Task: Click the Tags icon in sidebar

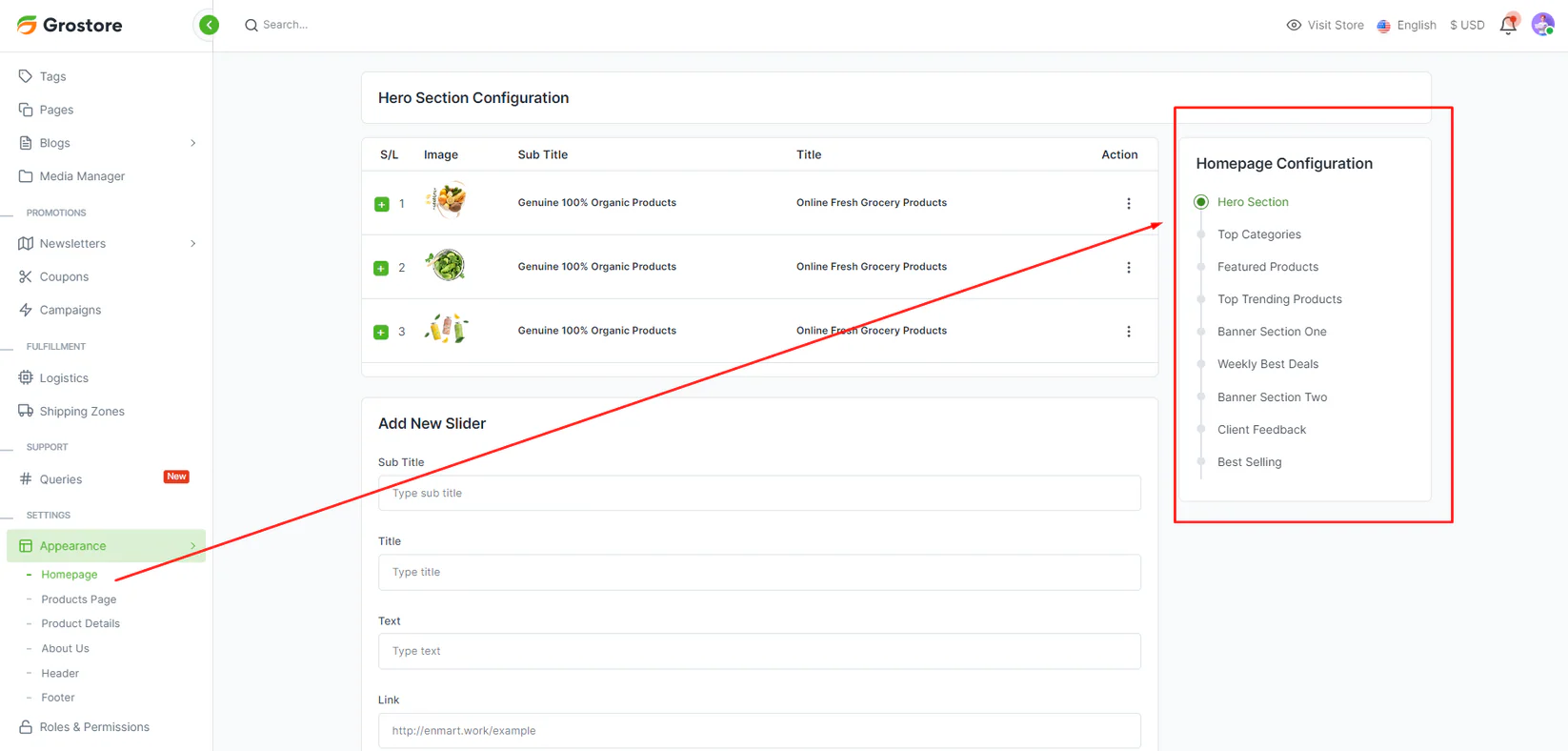Action: pyautogui.click(x=26, y=76)
